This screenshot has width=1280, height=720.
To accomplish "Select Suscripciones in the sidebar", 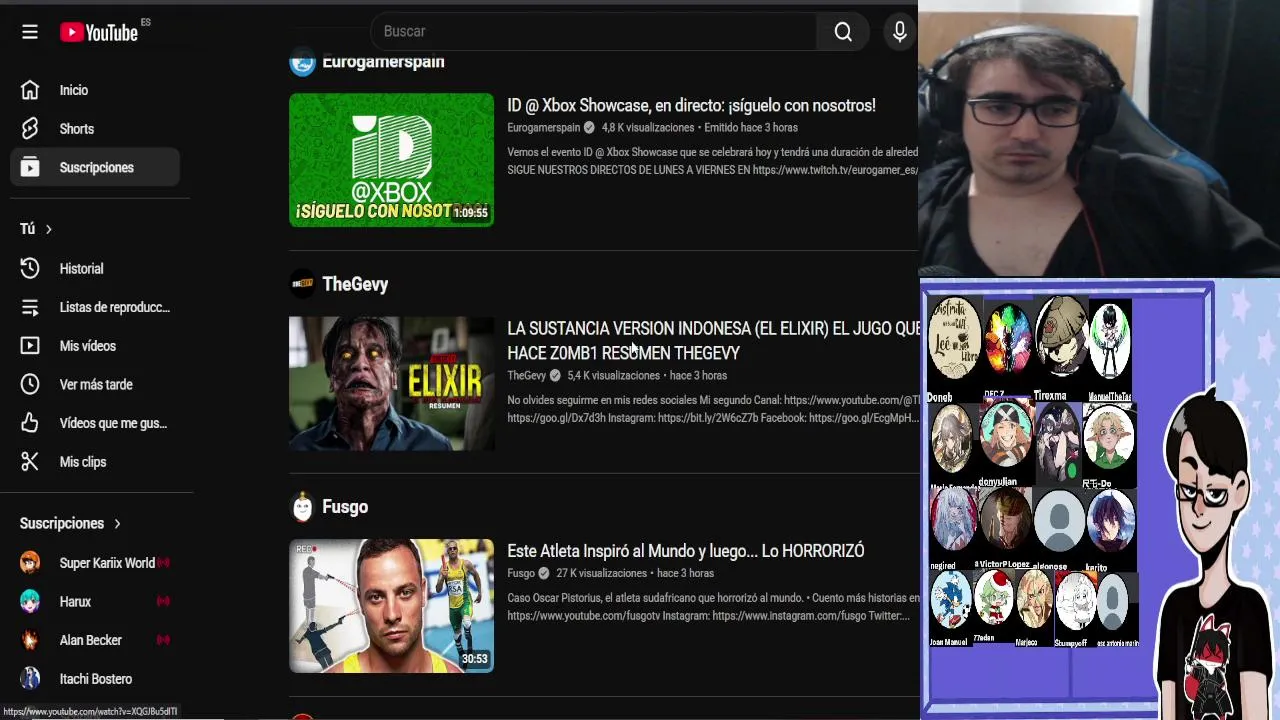I will pos(95,167).
